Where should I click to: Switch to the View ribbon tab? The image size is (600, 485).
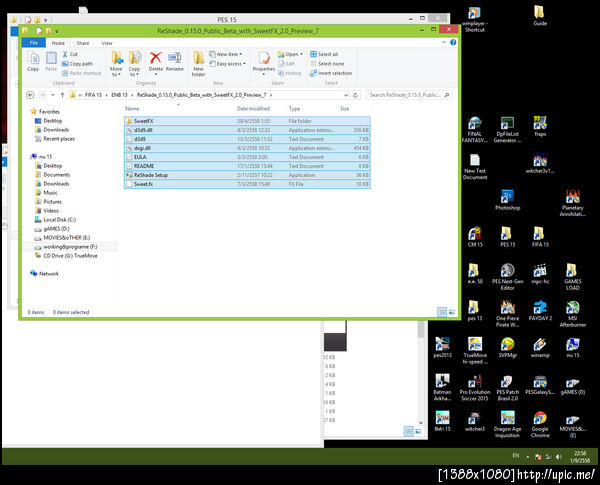107,43
